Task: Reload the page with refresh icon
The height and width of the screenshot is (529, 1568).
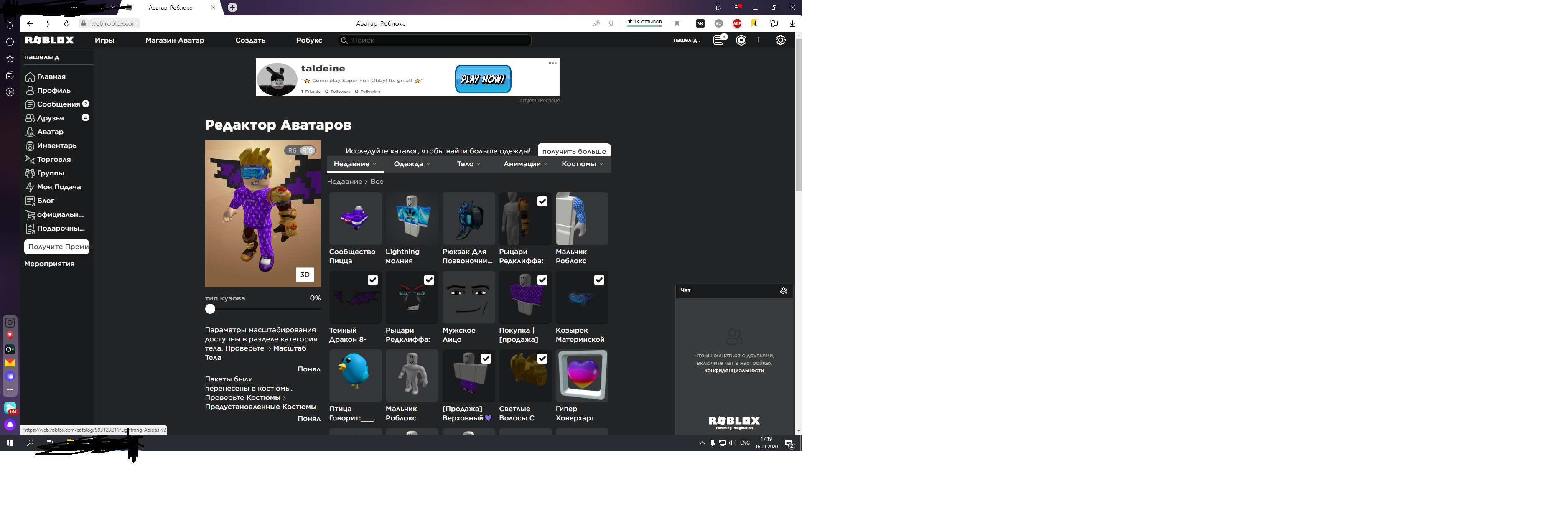Action: [66, 24]
